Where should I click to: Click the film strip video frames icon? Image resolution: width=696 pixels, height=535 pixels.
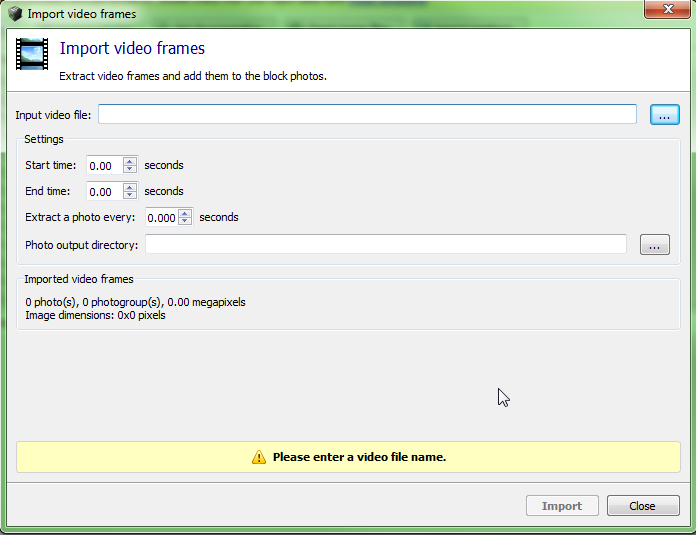coord(32,54)
